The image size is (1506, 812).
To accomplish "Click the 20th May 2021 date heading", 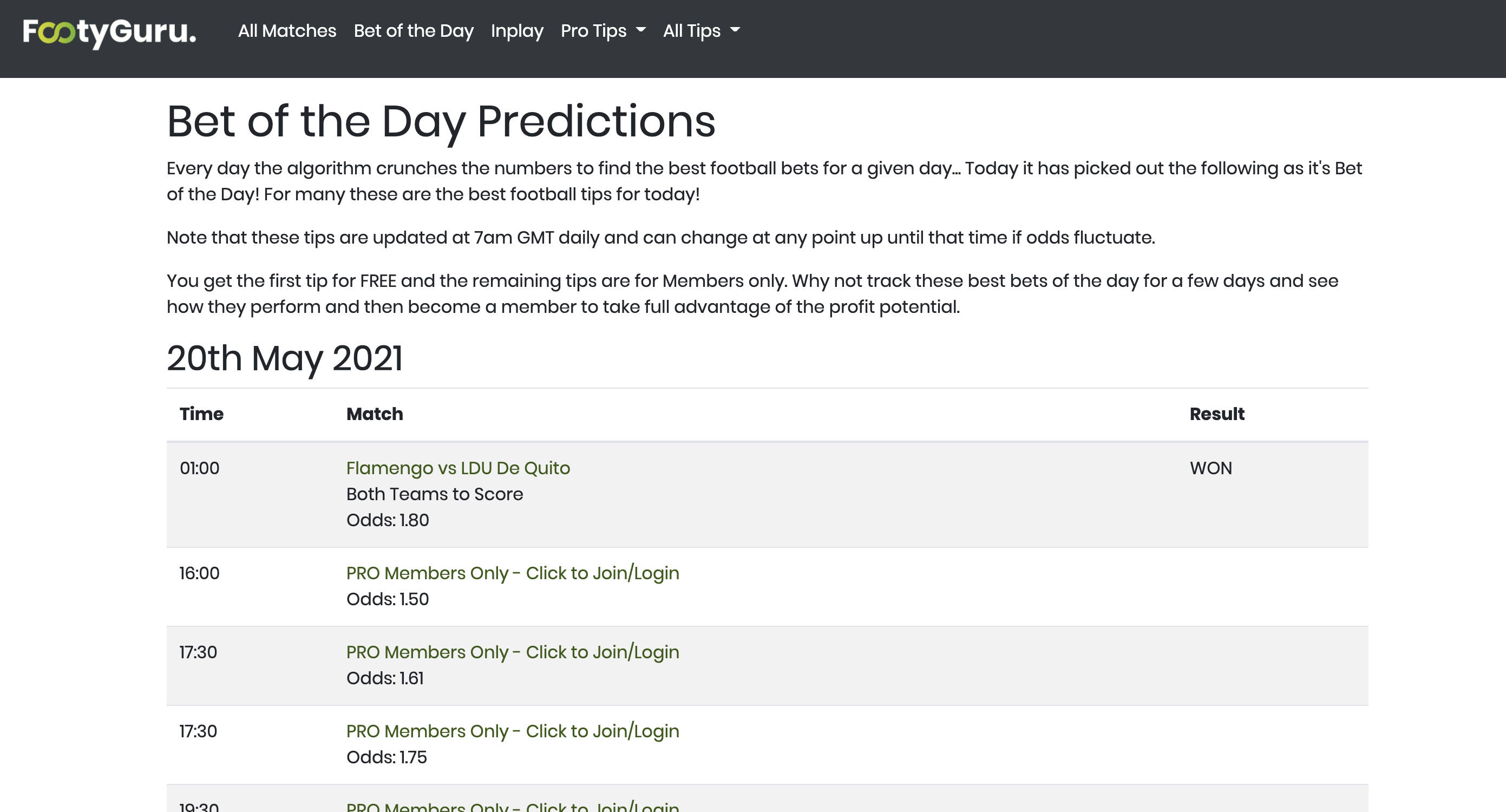I will pos(285,358).
